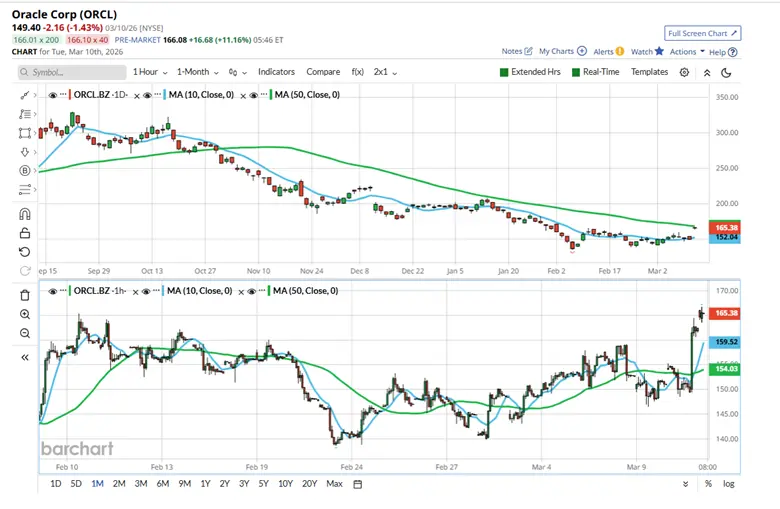Select the 1Y time range
Image resolution: width=780 pixels, height=509 pixels.
point(205,484)
